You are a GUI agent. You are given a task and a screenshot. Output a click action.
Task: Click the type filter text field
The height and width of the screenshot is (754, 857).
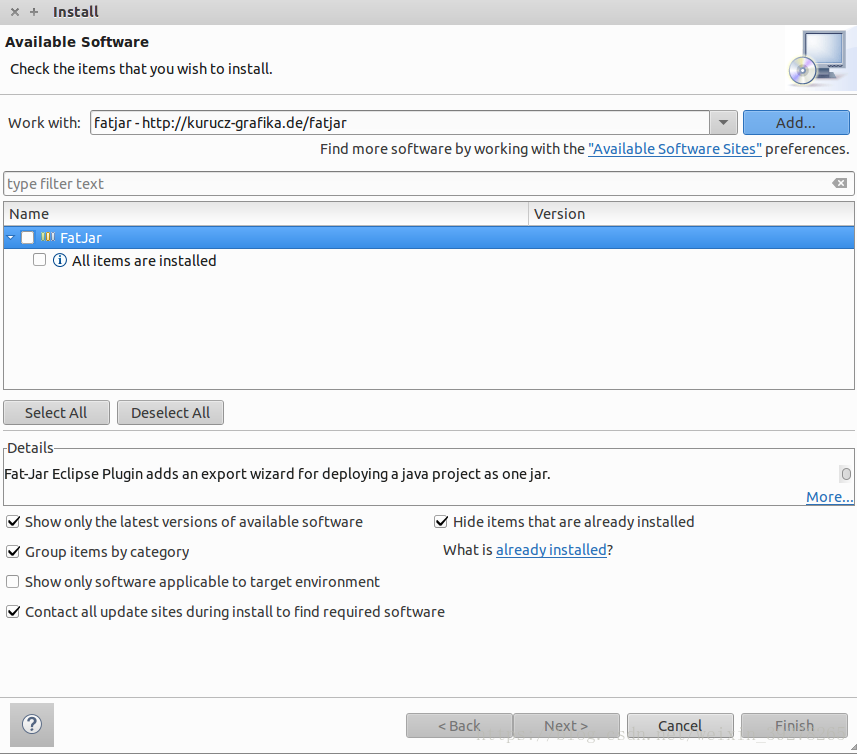(x=418, y=184)
